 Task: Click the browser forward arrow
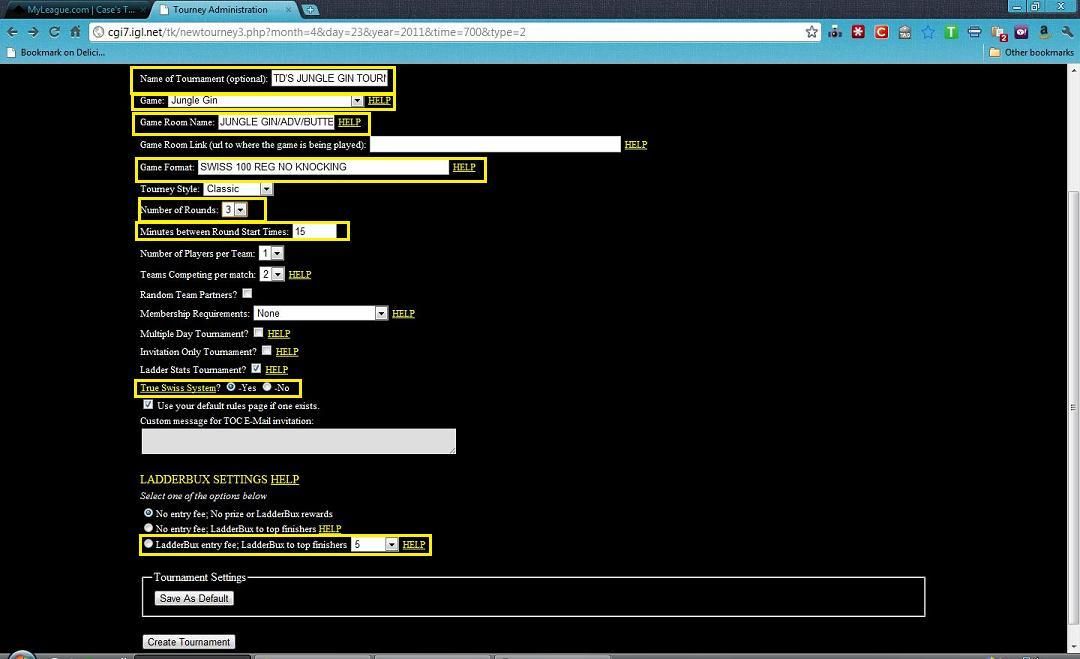click(x=33, y=32)
